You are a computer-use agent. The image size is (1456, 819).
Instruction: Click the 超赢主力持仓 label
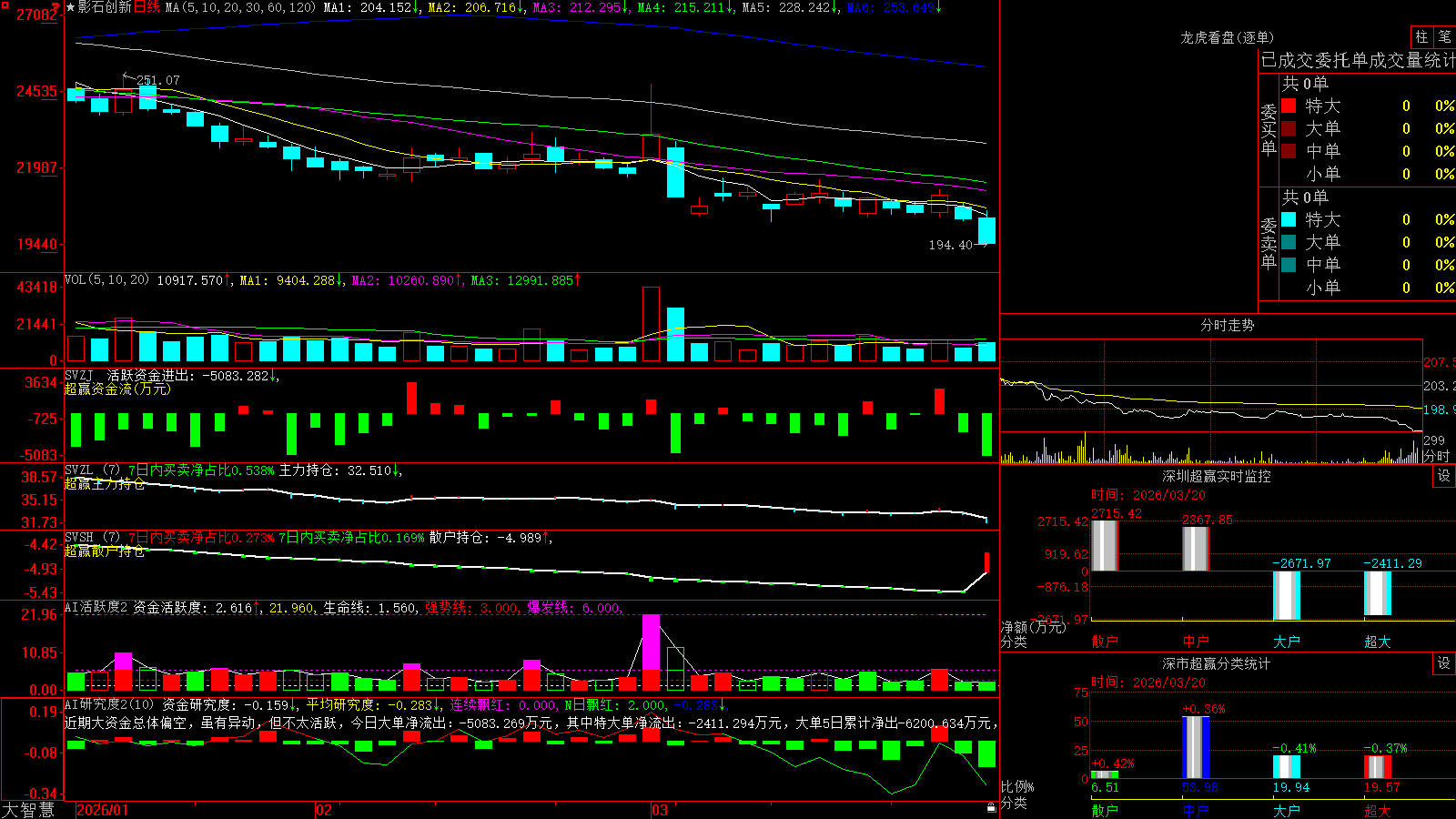click(105, 483)
